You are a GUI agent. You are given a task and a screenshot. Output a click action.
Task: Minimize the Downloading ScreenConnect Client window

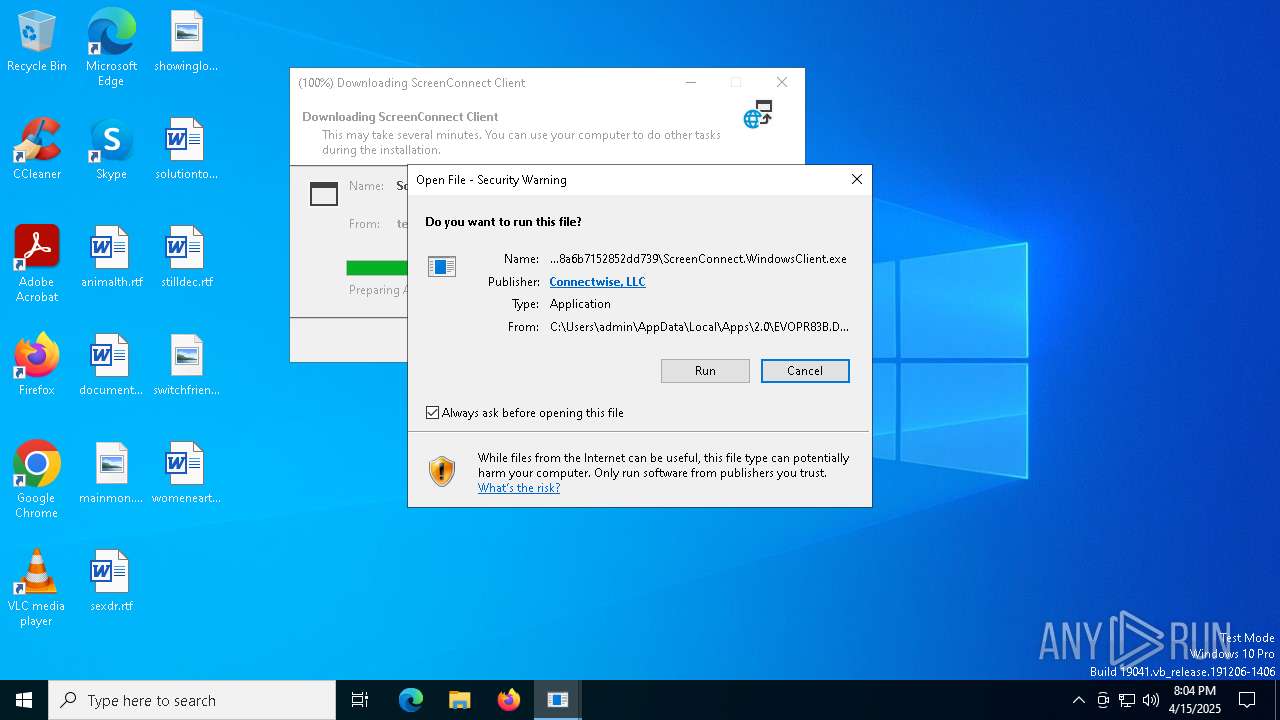[x=690, y=83]
